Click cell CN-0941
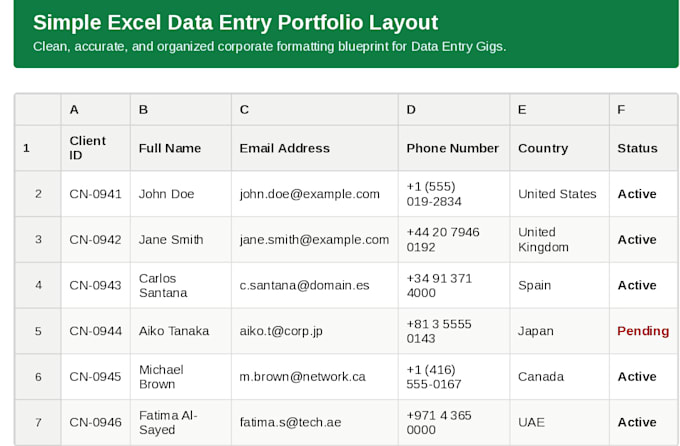The width and height of the screenshot is (680, 446). tap(95, 193)
